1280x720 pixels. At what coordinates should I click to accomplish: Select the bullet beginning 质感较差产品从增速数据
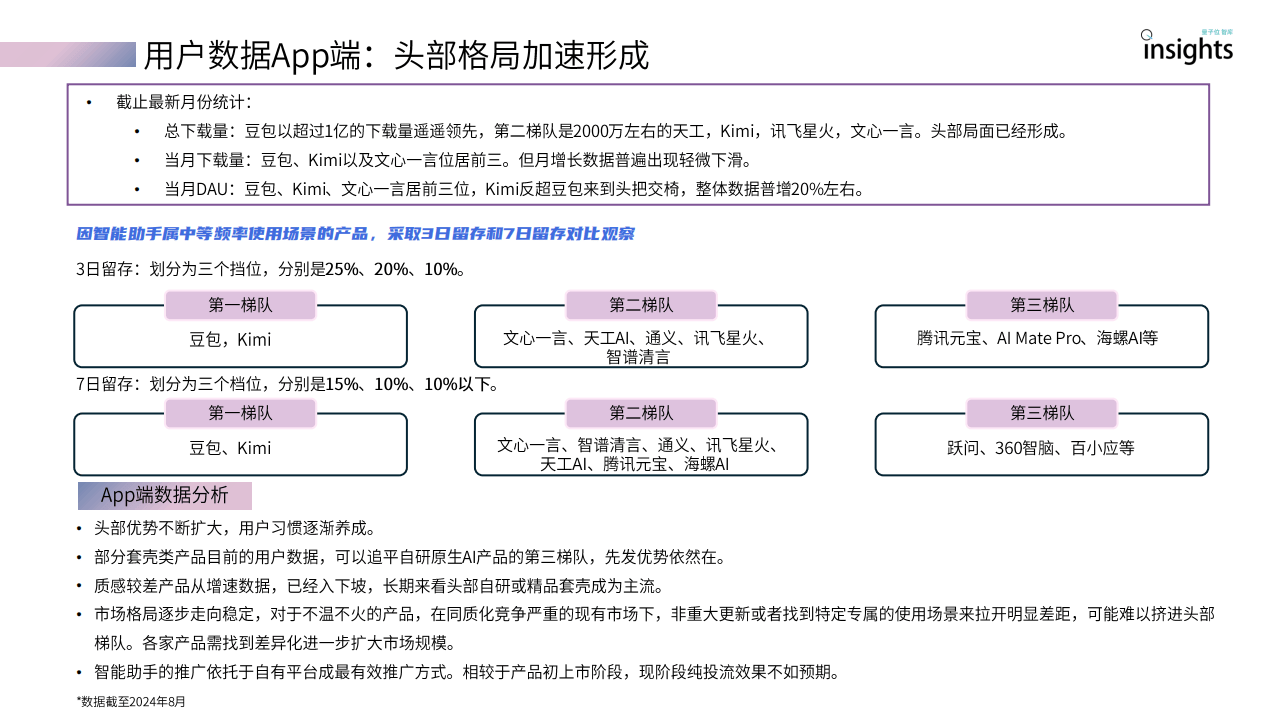tap(379, 586)
